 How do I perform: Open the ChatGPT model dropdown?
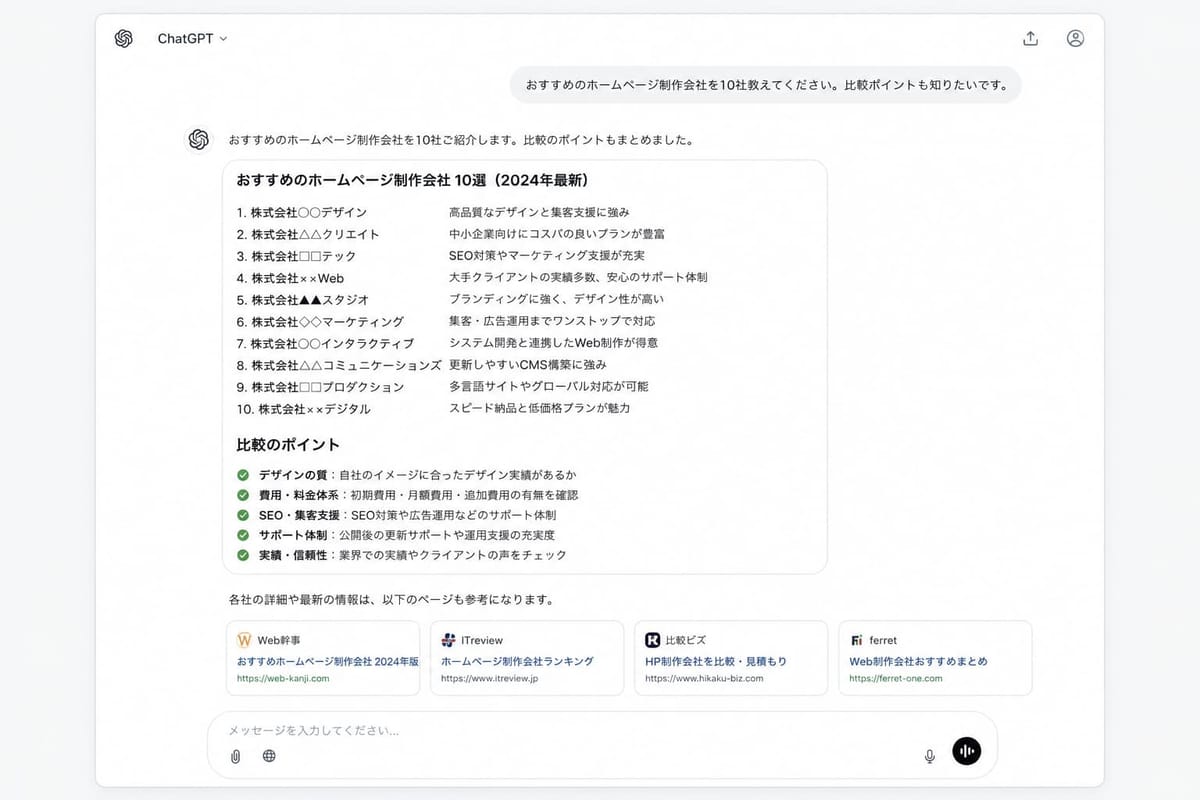coord(192,39)
